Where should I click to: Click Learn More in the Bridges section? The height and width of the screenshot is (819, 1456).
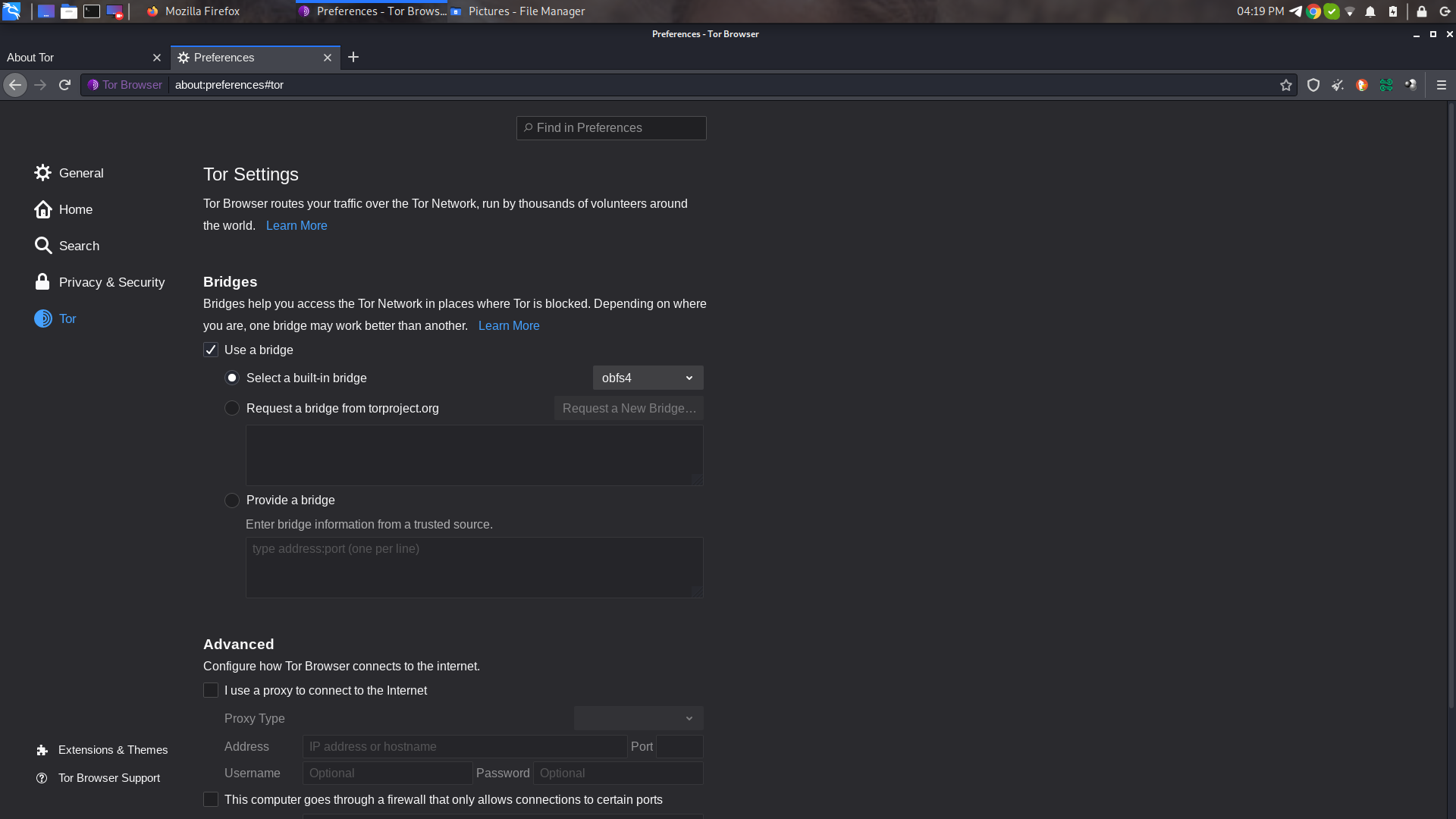[509, 325]
